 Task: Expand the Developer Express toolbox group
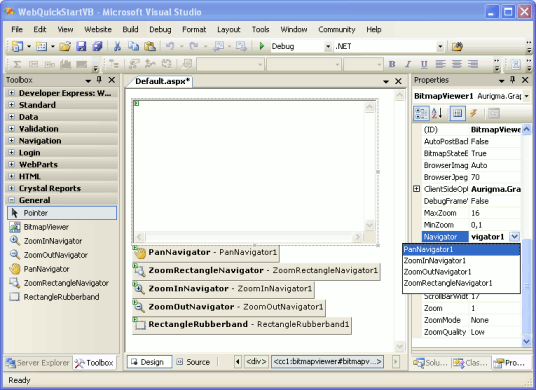tap(12, 93)
